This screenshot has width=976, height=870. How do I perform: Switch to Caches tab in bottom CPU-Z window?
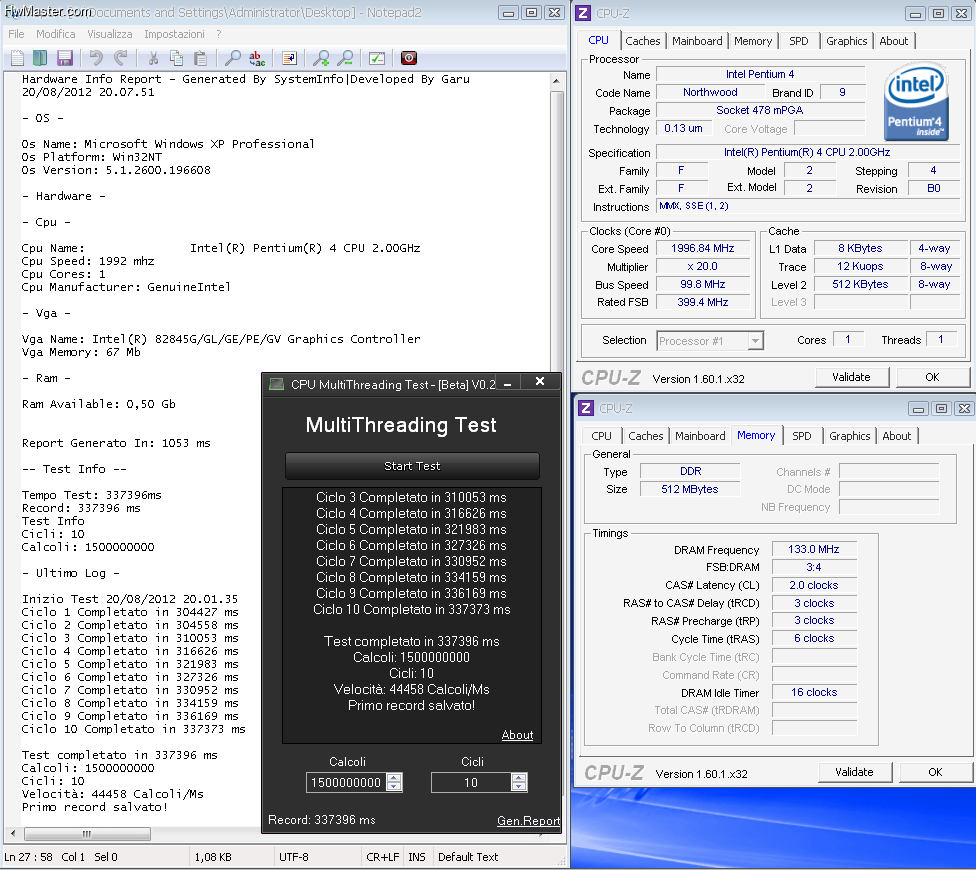click(645, 436)
